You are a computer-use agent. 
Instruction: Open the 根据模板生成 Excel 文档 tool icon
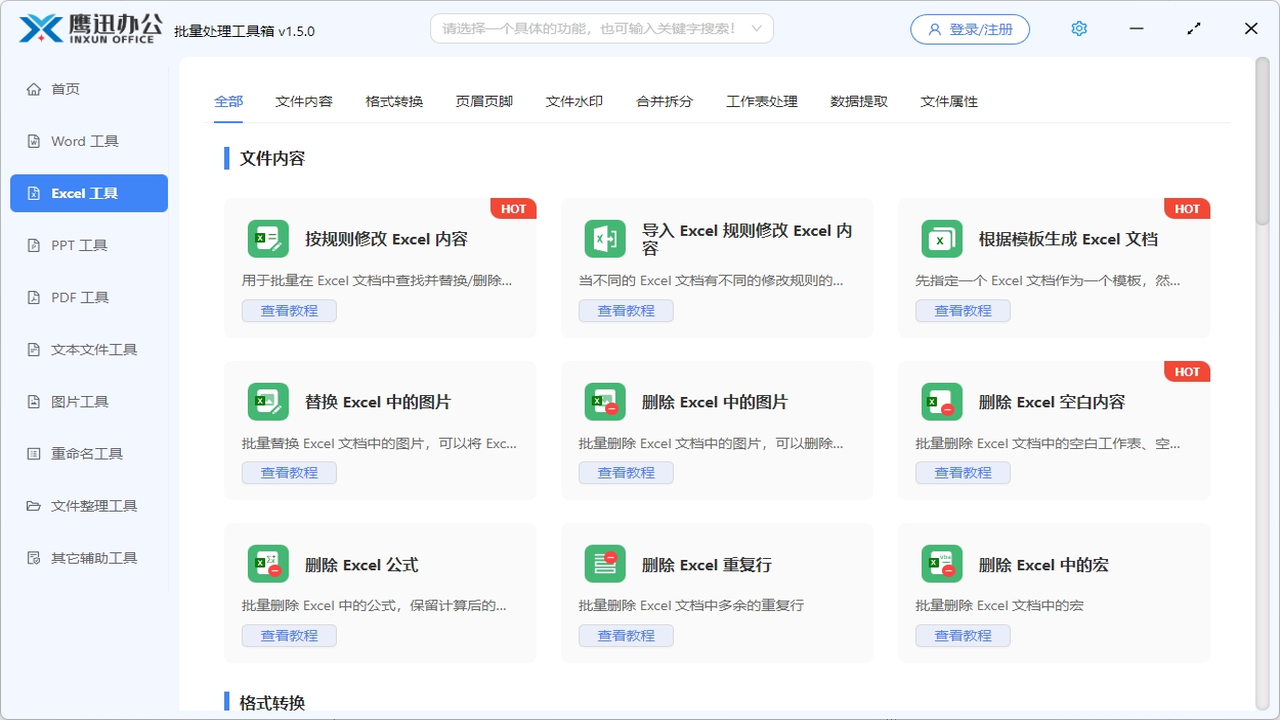(941, 238)
